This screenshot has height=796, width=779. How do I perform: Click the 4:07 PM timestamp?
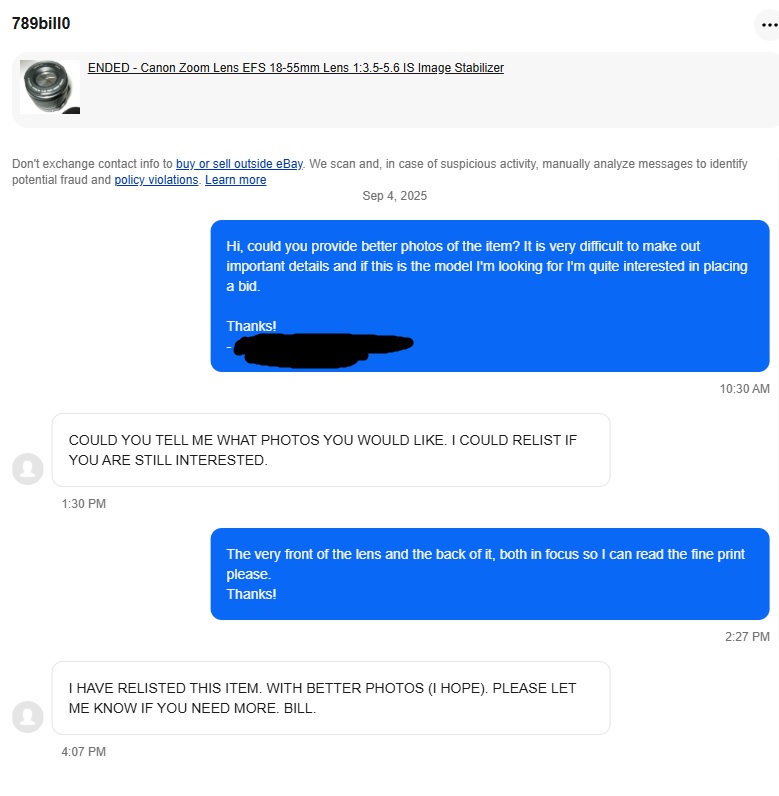(x=84, y=751)
